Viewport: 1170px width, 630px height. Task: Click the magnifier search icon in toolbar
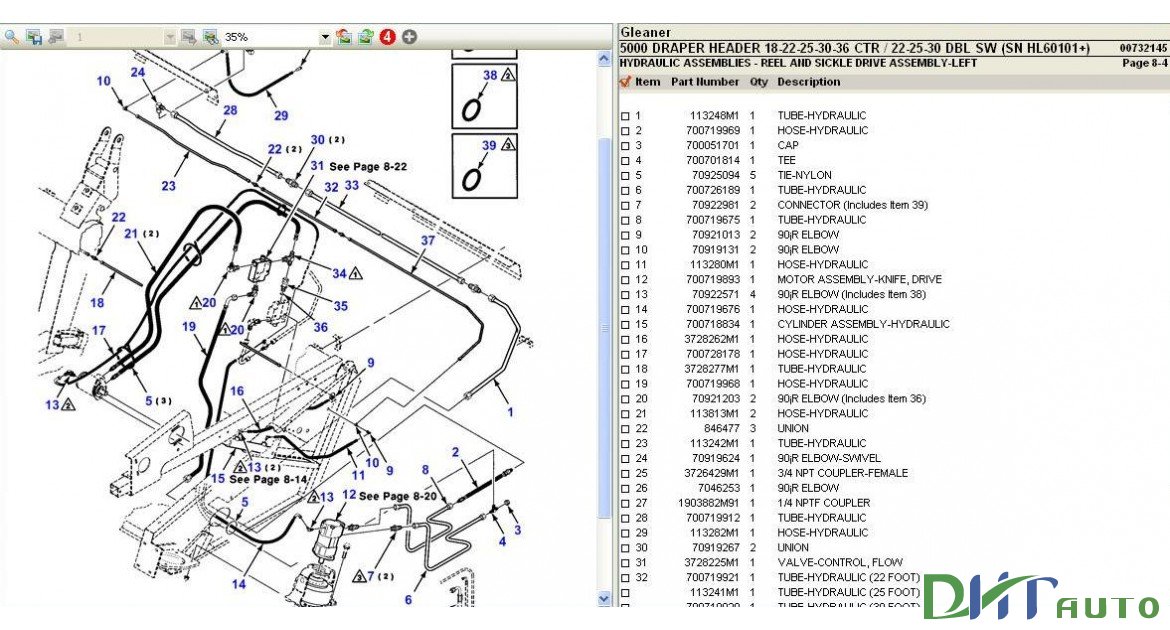12,37
